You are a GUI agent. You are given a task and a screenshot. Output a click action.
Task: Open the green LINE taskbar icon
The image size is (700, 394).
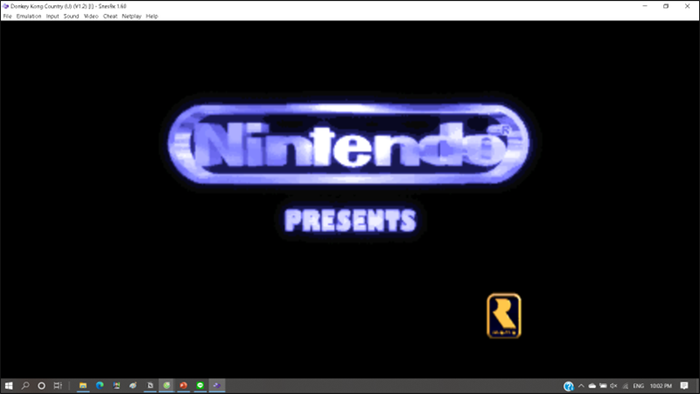(200, 386)
